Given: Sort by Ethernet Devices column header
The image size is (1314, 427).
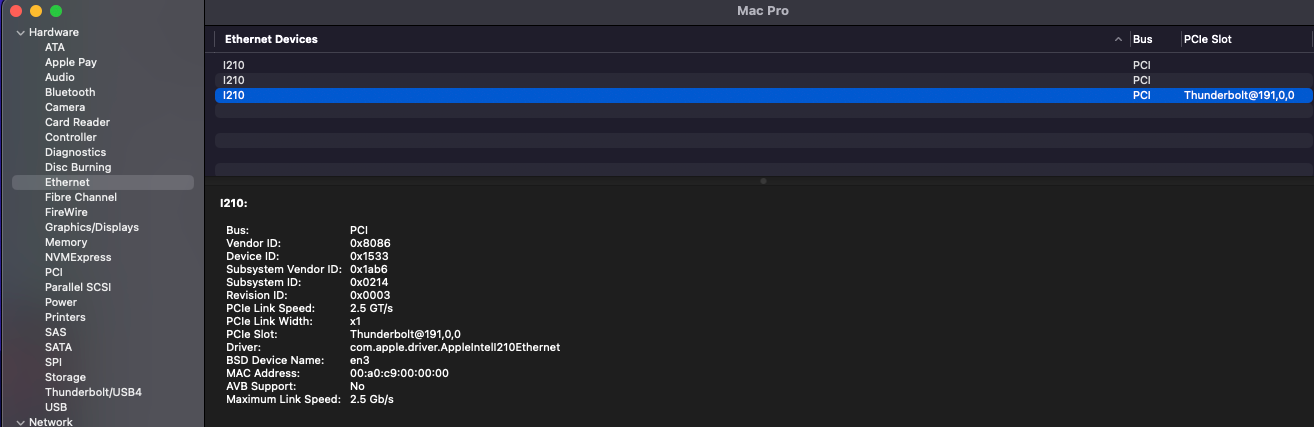Looking at the screenshot, I should pos(271,40).
